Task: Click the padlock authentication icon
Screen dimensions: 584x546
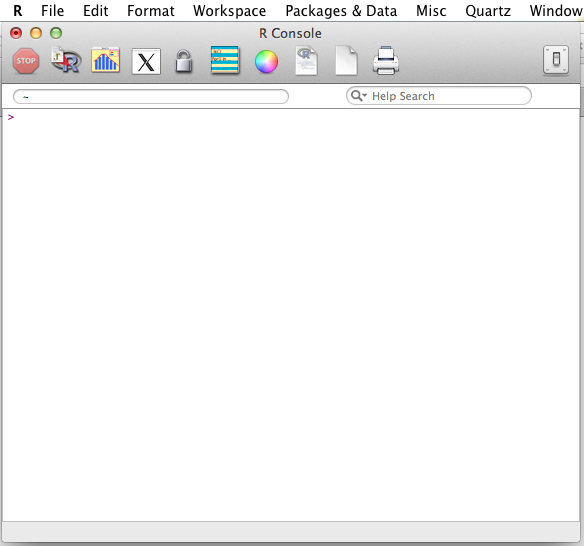Action: pyautogui.click(x=184, y=61)
